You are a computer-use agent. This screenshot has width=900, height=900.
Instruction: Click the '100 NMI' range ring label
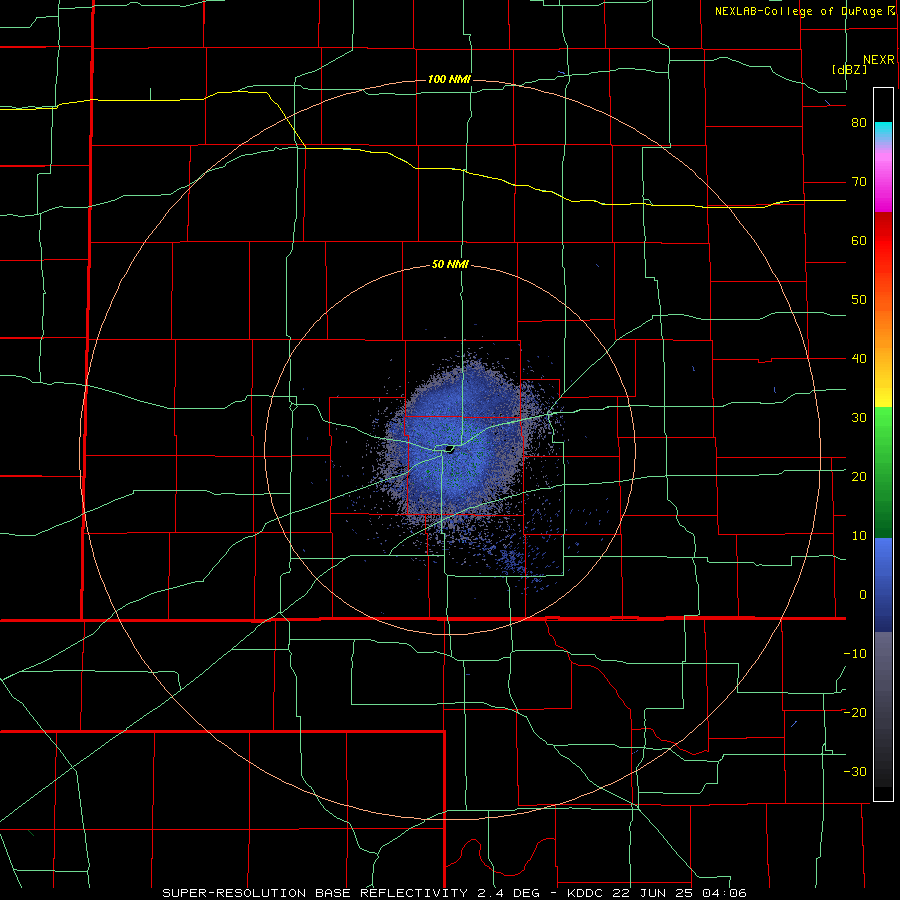(449, 79)
